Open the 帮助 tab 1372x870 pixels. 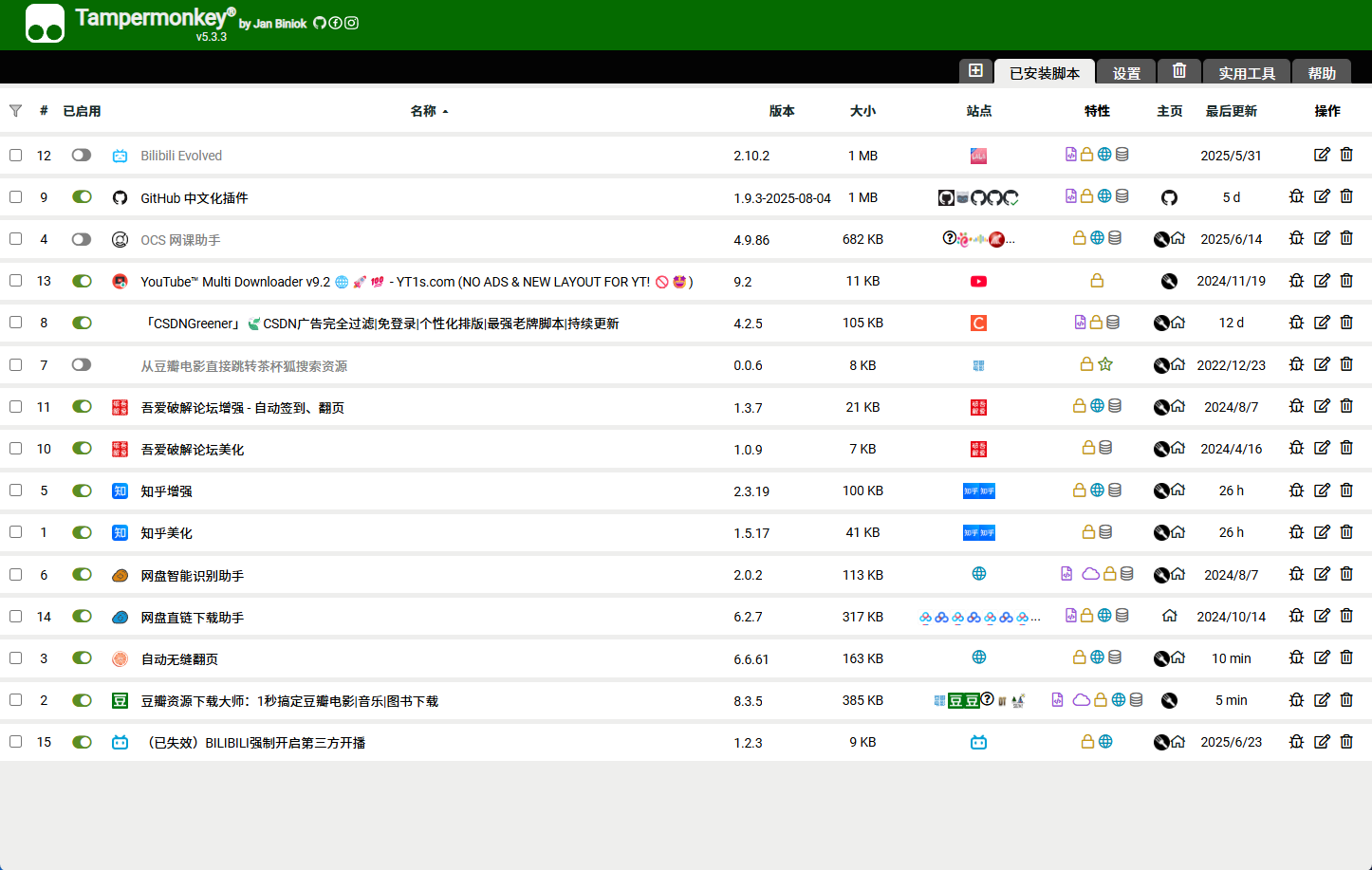tap(1322, 72)
